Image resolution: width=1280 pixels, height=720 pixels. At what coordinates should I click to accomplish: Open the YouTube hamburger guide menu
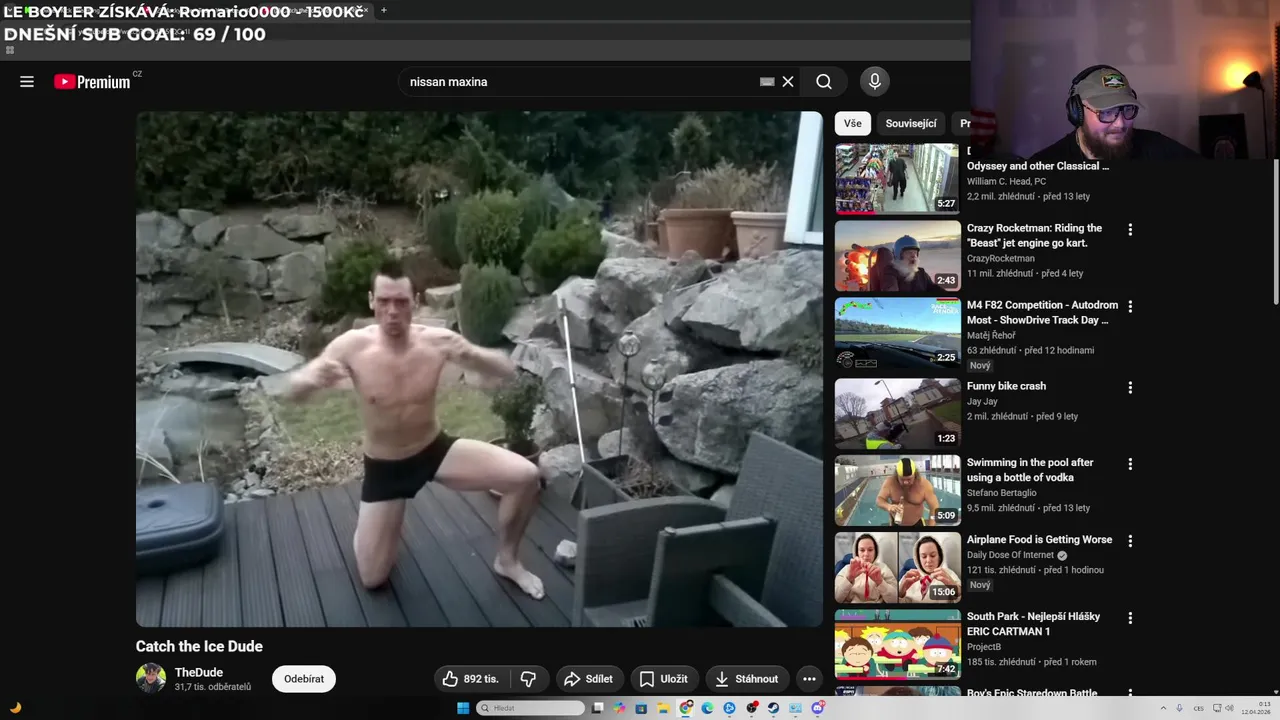pyautogui.click(x=27, y=82)
